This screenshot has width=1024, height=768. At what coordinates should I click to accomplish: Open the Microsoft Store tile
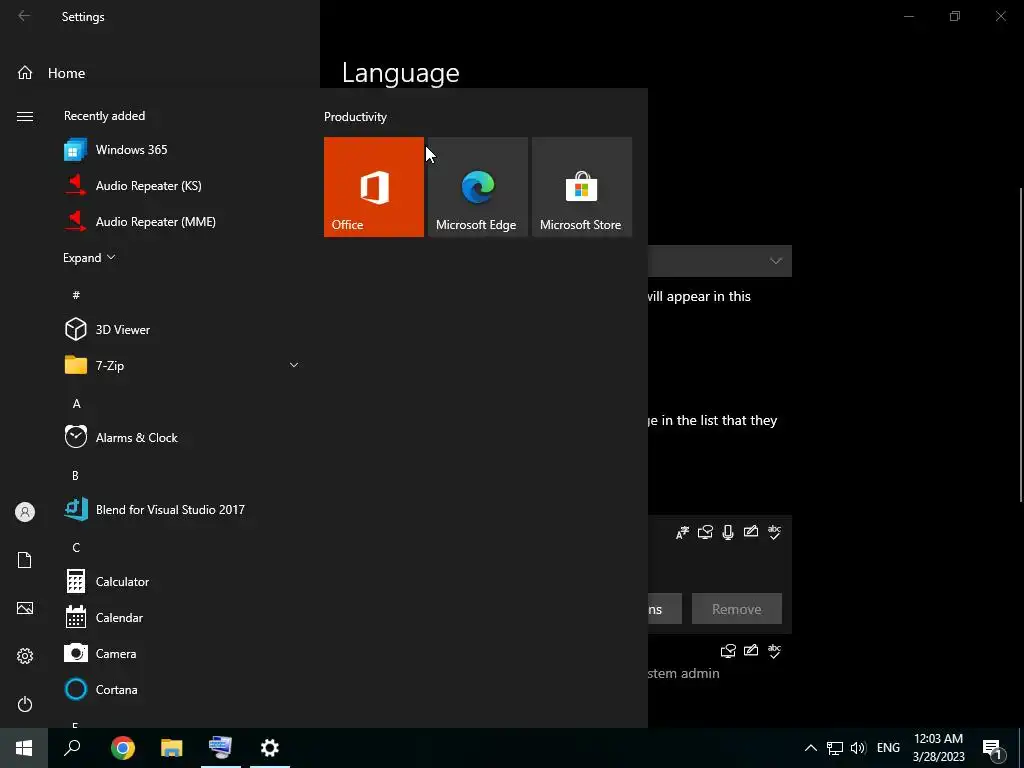582,187
